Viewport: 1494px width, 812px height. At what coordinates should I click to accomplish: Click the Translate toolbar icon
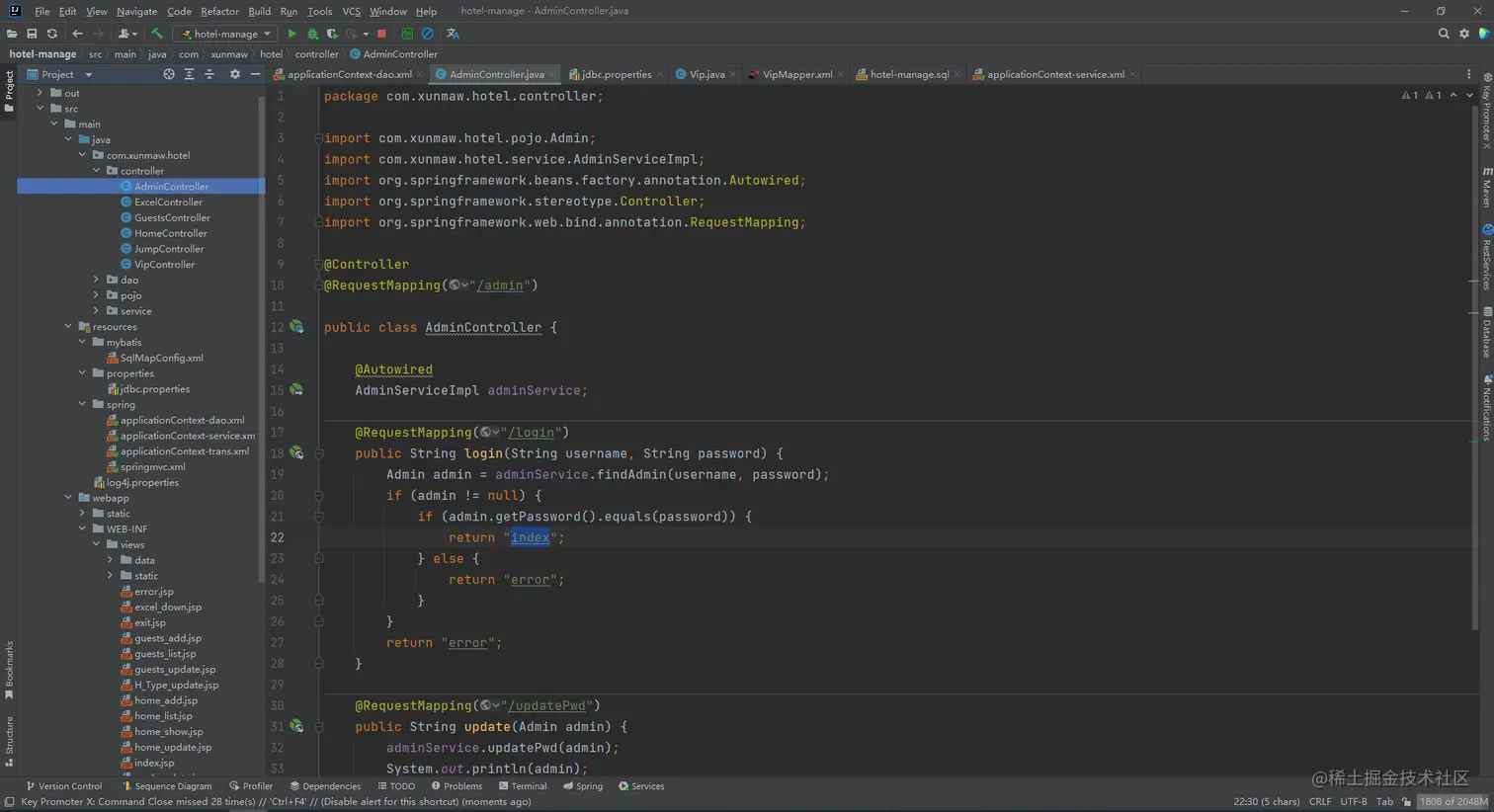coord(453,34)
